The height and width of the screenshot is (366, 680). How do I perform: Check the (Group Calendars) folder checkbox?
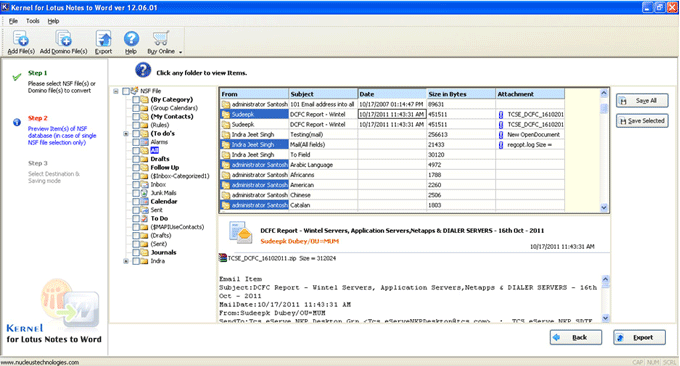[x=136, y=108]
